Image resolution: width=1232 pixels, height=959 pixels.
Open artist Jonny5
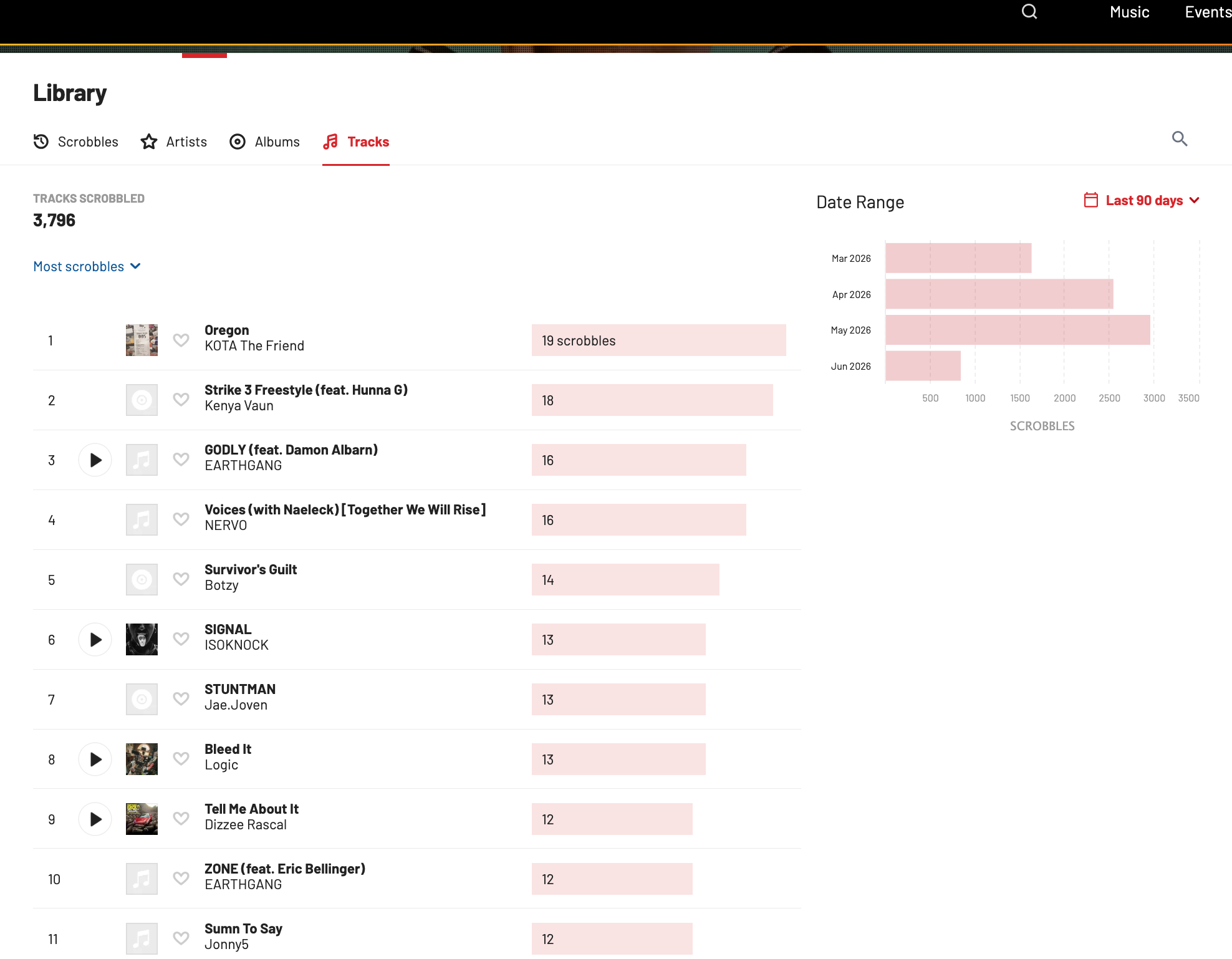pyautogui.click(x=227, y=945)
